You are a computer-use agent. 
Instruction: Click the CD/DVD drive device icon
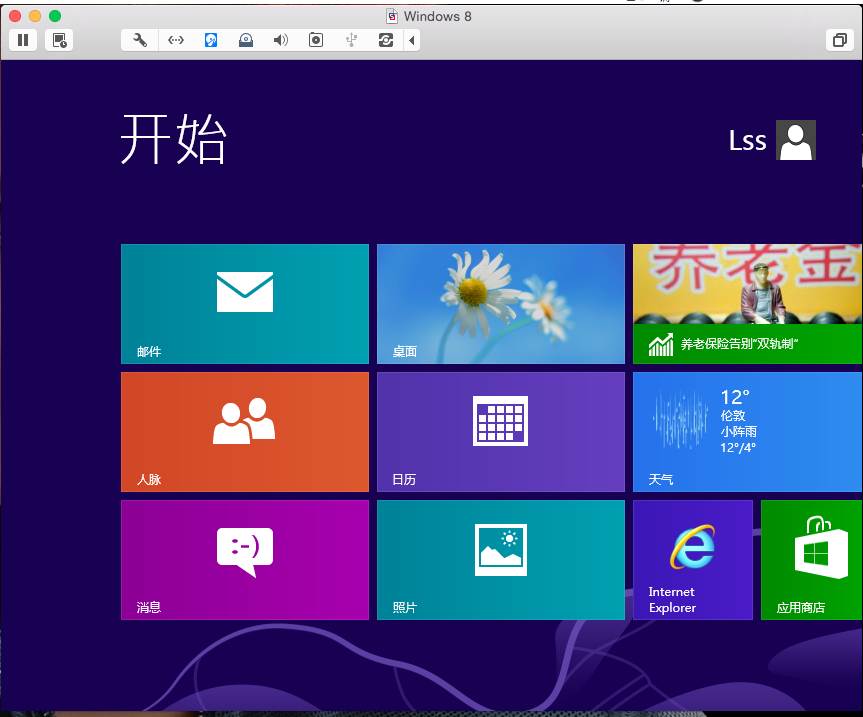click(245, 40)
